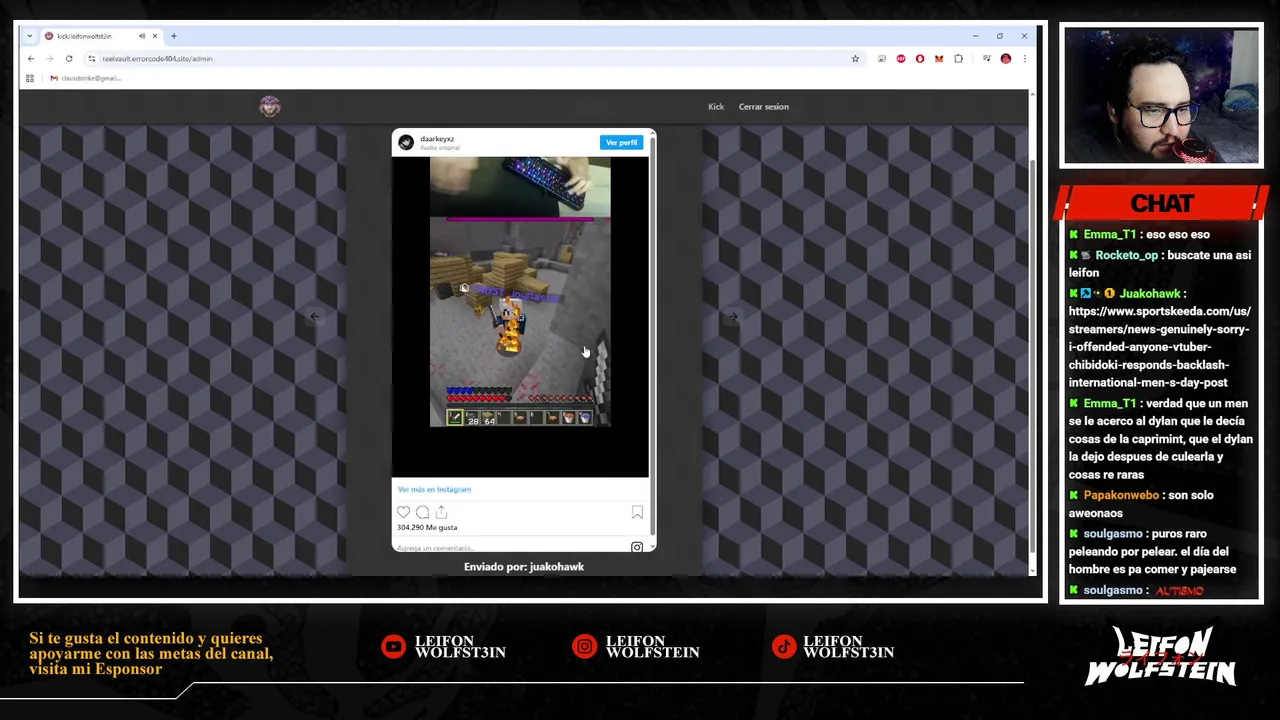This screenshot has width=1280, height=720.
Task: Click the Instagram LEIFON WOLFSTEIN icon
Action: (584, 647)
